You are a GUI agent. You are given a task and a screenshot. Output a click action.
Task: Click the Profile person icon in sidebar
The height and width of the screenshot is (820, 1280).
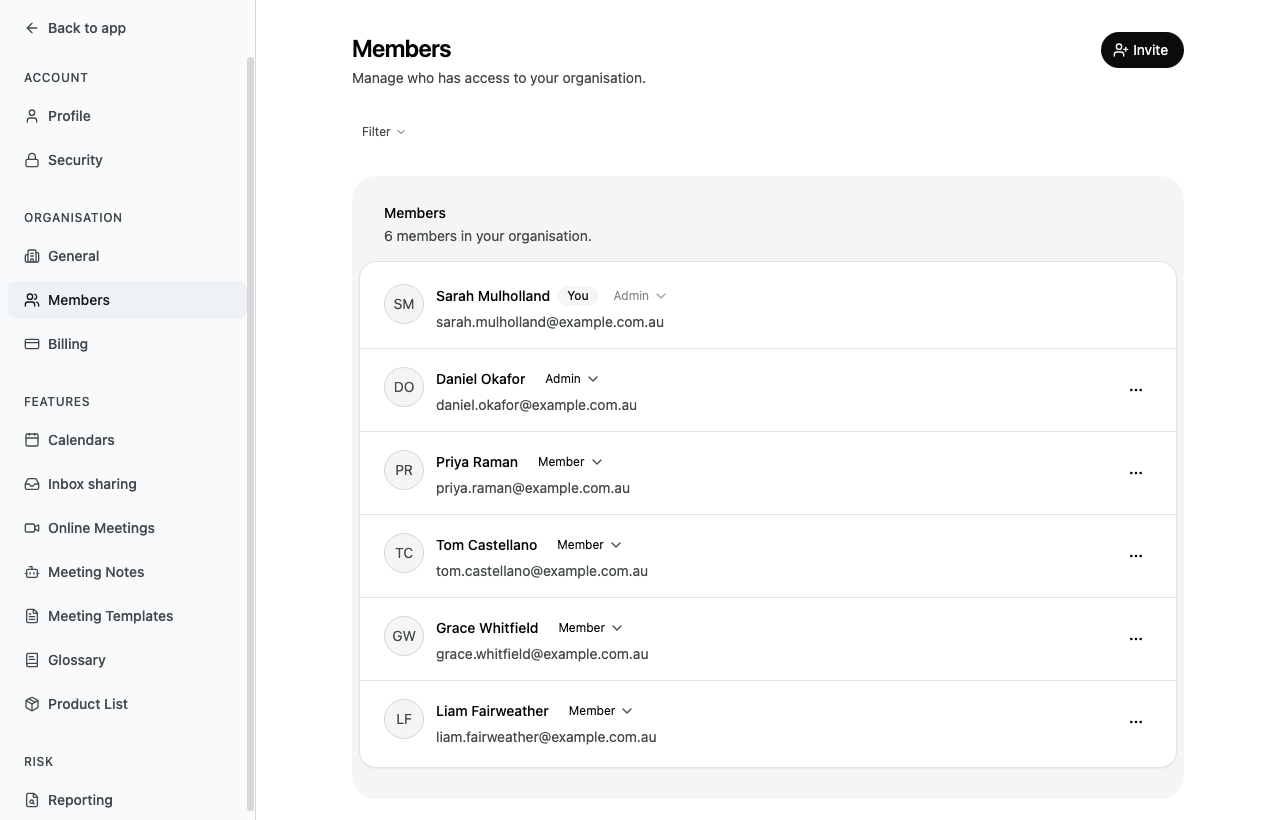click(x=32, y=116)
